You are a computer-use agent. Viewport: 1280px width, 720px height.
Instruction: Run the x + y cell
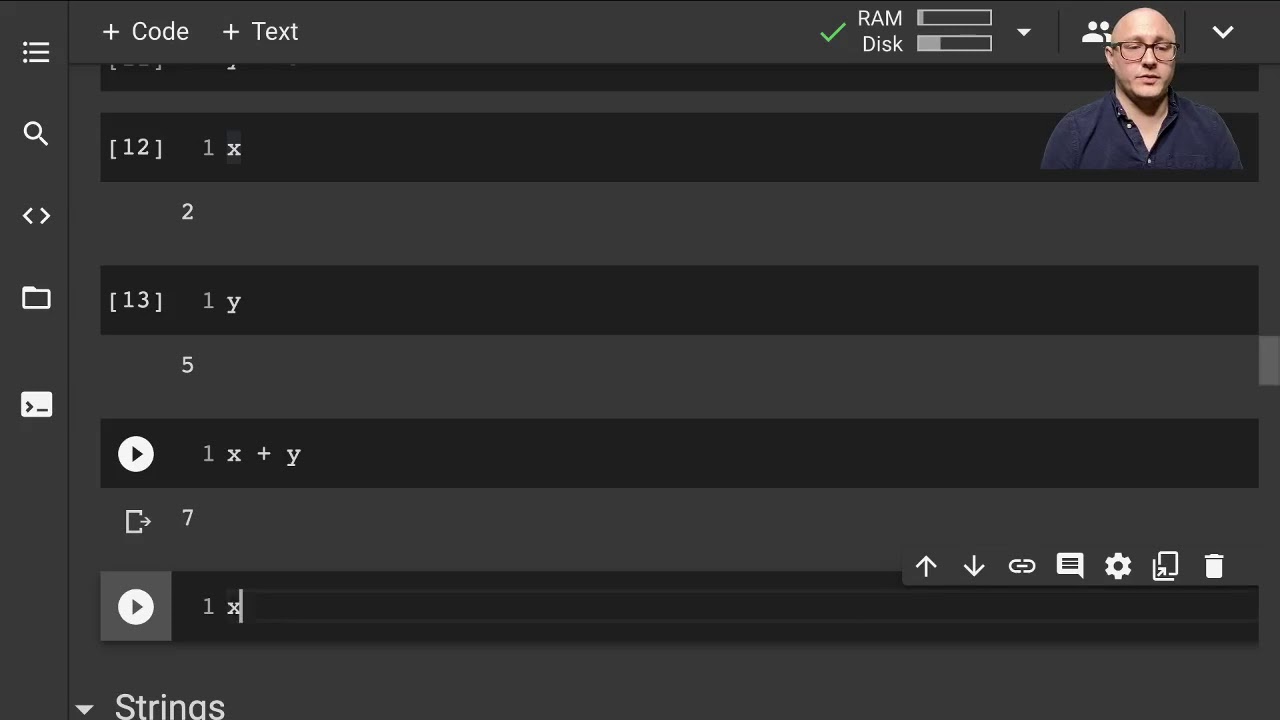(x=136, y=455)
